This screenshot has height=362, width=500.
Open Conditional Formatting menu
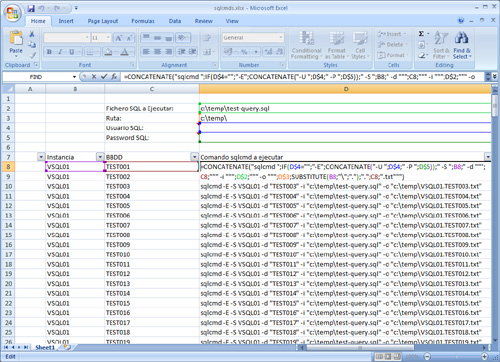pos(306,45)
